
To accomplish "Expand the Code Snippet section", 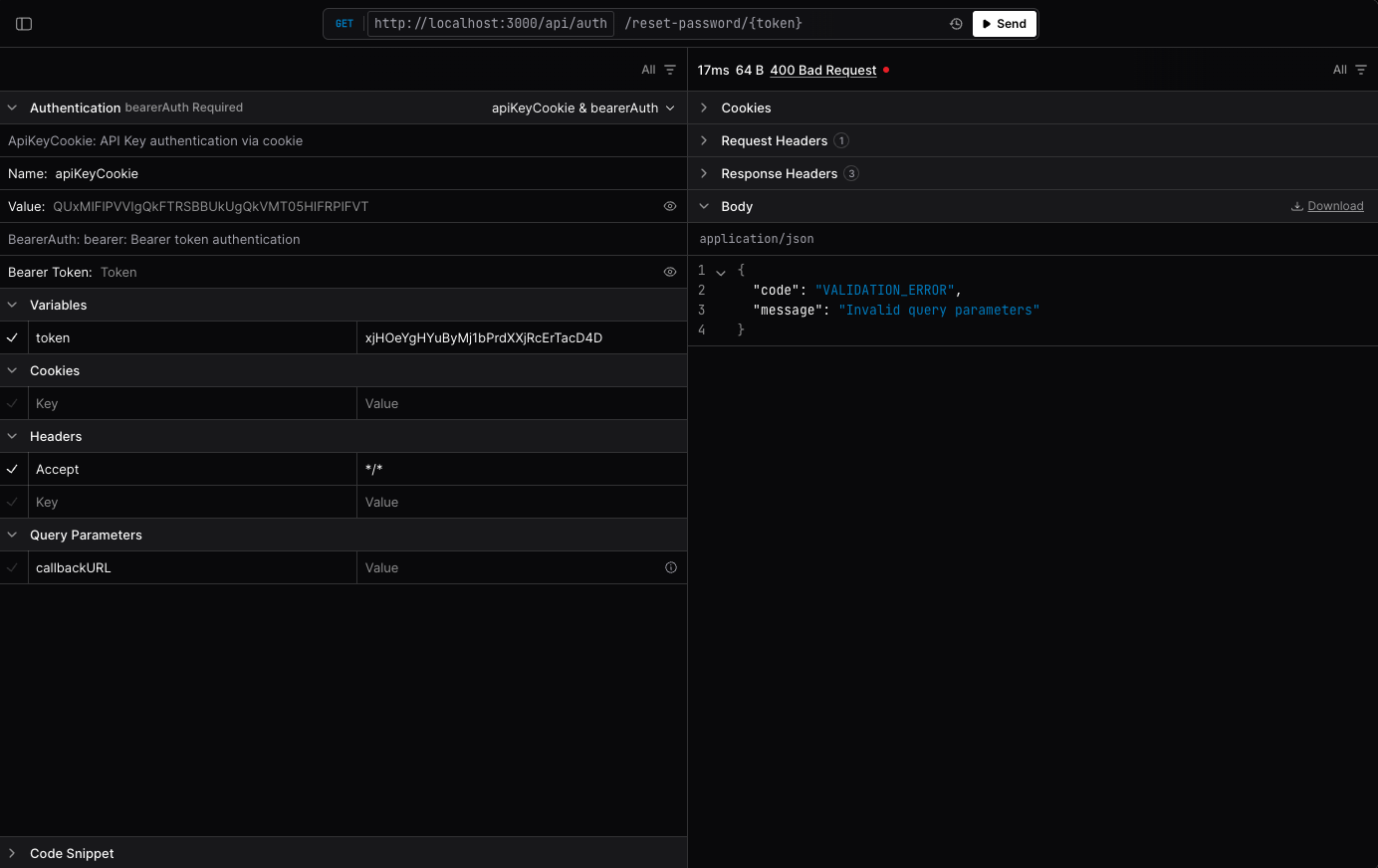I will [x=12, y=853].
